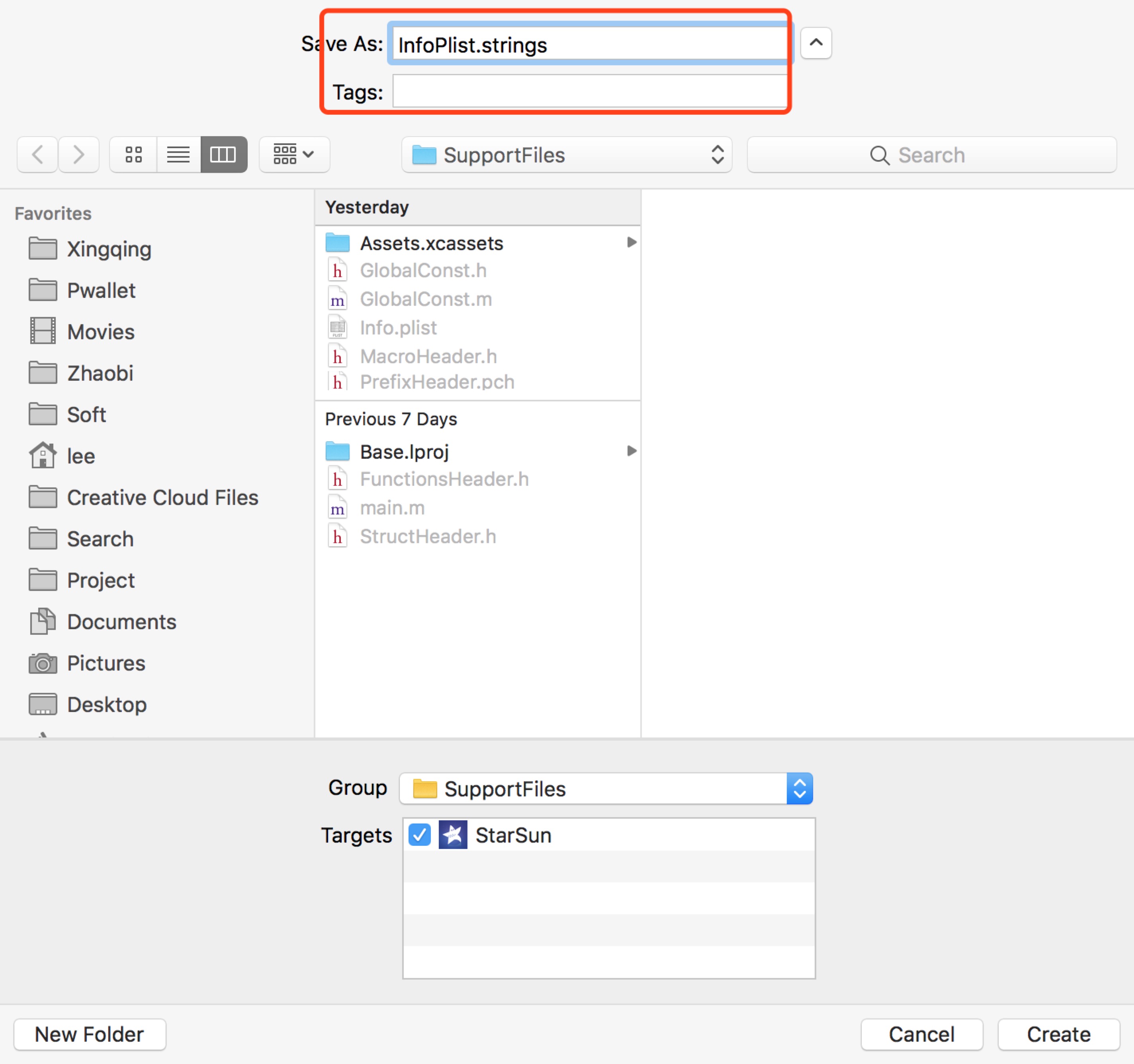Switch to list view mode
Viewport: 1134px width, 1064px height.
point(178,155)
